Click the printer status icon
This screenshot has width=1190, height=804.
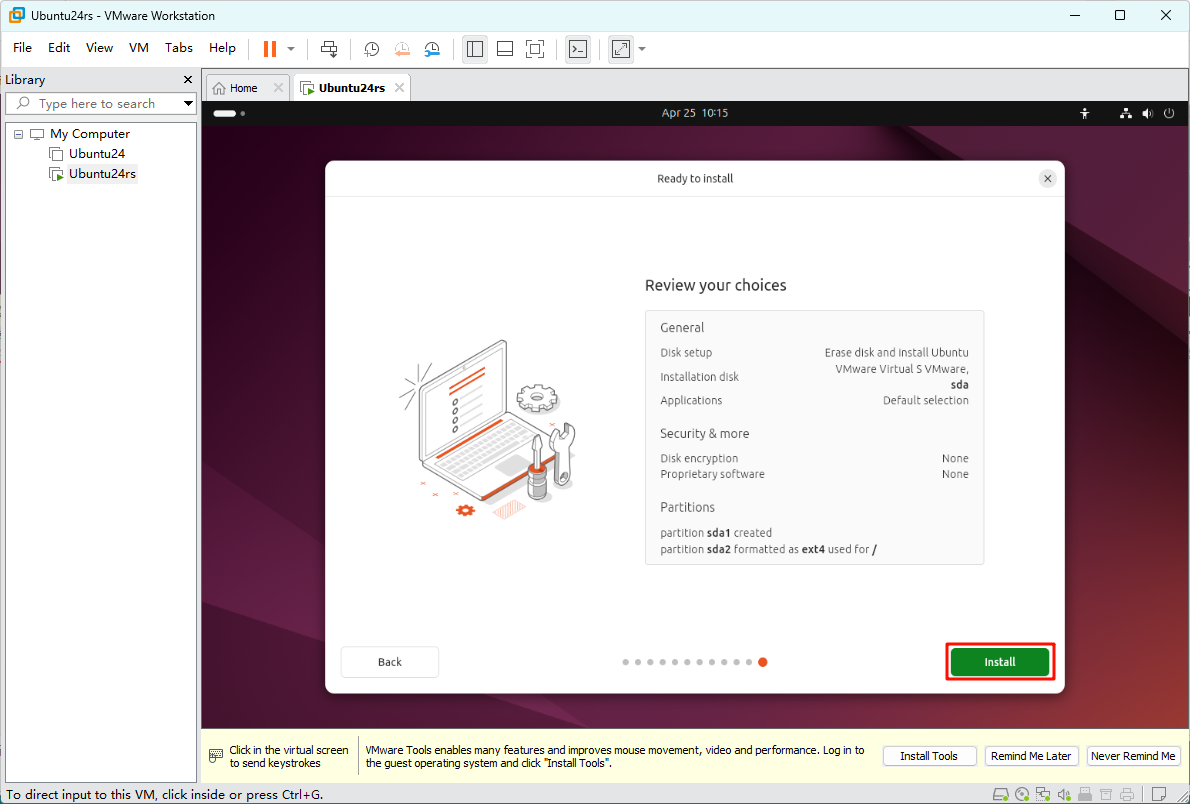click(x=1127, y=794)
